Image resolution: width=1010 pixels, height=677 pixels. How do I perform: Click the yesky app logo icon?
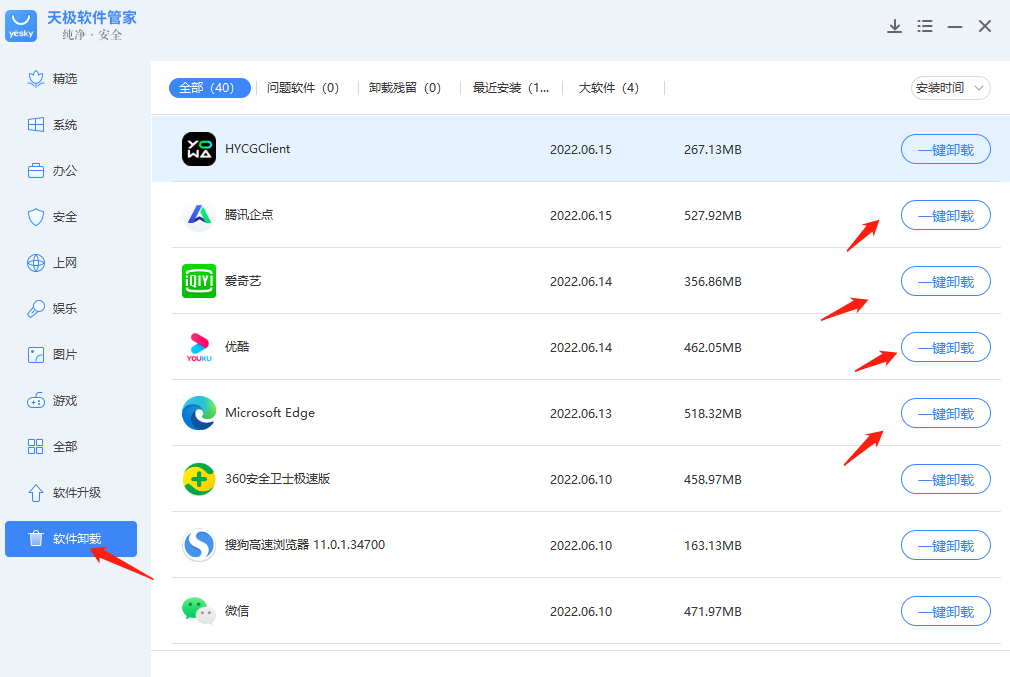coord(21,26)
